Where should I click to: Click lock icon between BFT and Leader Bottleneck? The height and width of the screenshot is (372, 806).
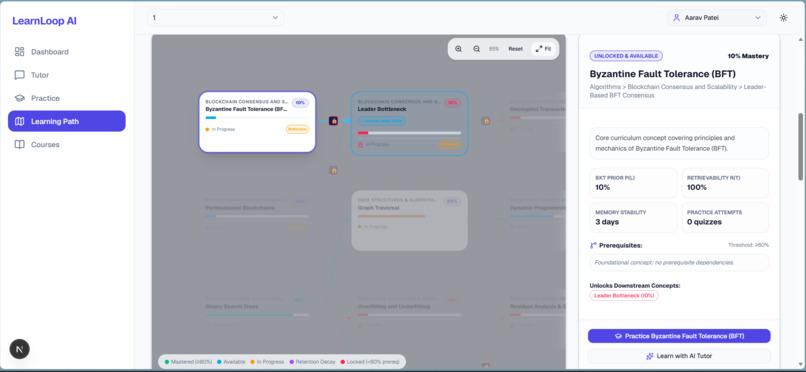pos(334,121)
